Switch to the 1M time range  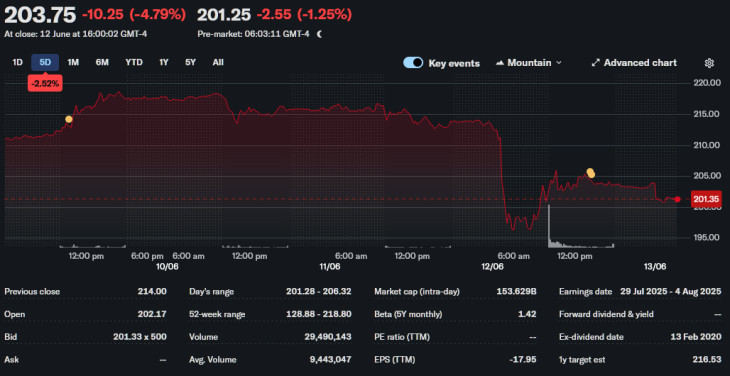pos(73,62)
